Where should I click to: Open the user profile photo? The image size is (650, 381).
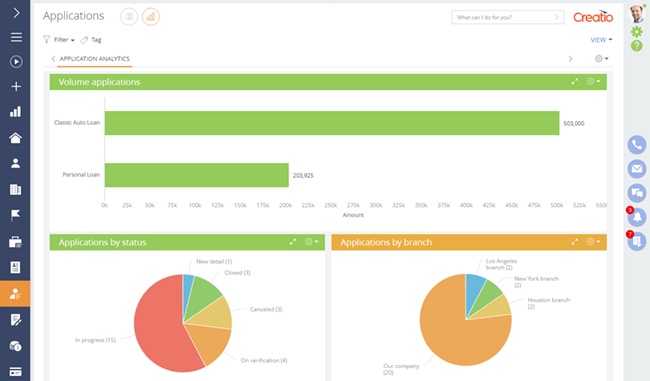click(x=637, y=14)
